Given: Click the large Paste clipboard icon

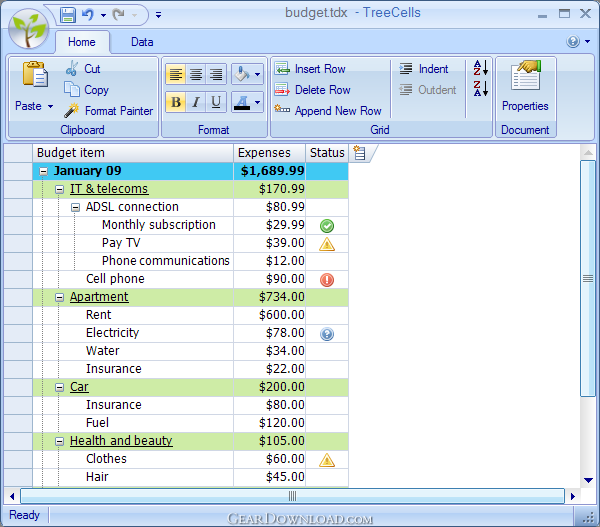Looking at the screenshot, I should tap(35, 75).
